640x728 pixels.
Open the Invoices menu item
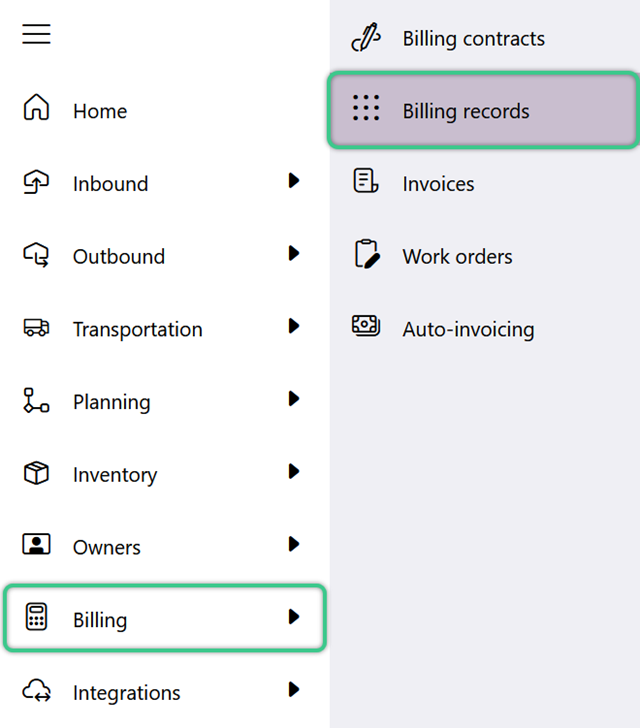click(483, 183)
